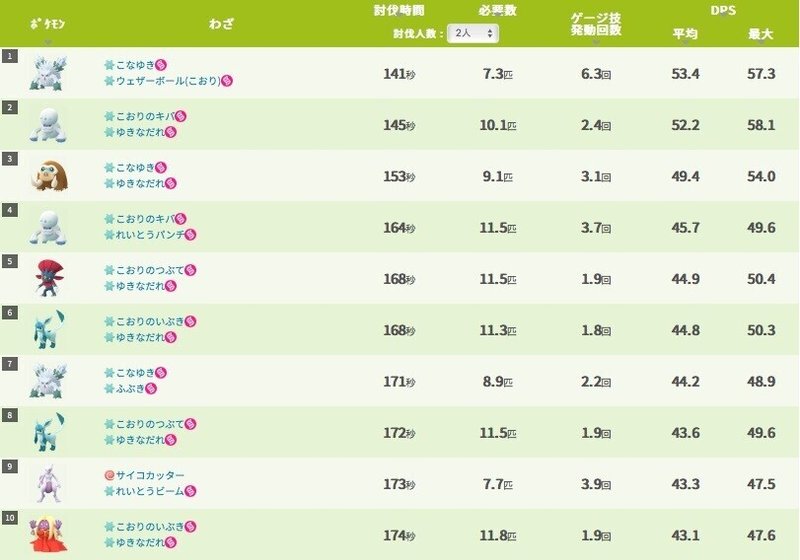Click rank 10 number badge
Image resolution: width=800 pixels, height=560 pixels.
10,518
